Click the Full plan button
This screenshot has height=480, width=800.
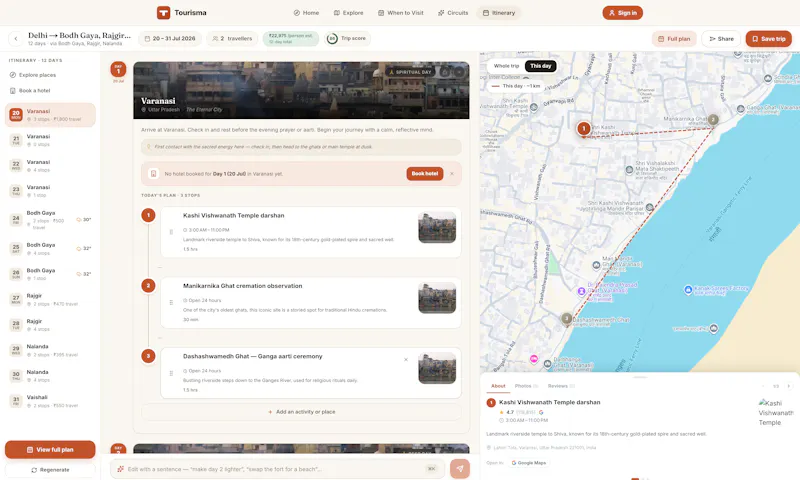(674, 39)
